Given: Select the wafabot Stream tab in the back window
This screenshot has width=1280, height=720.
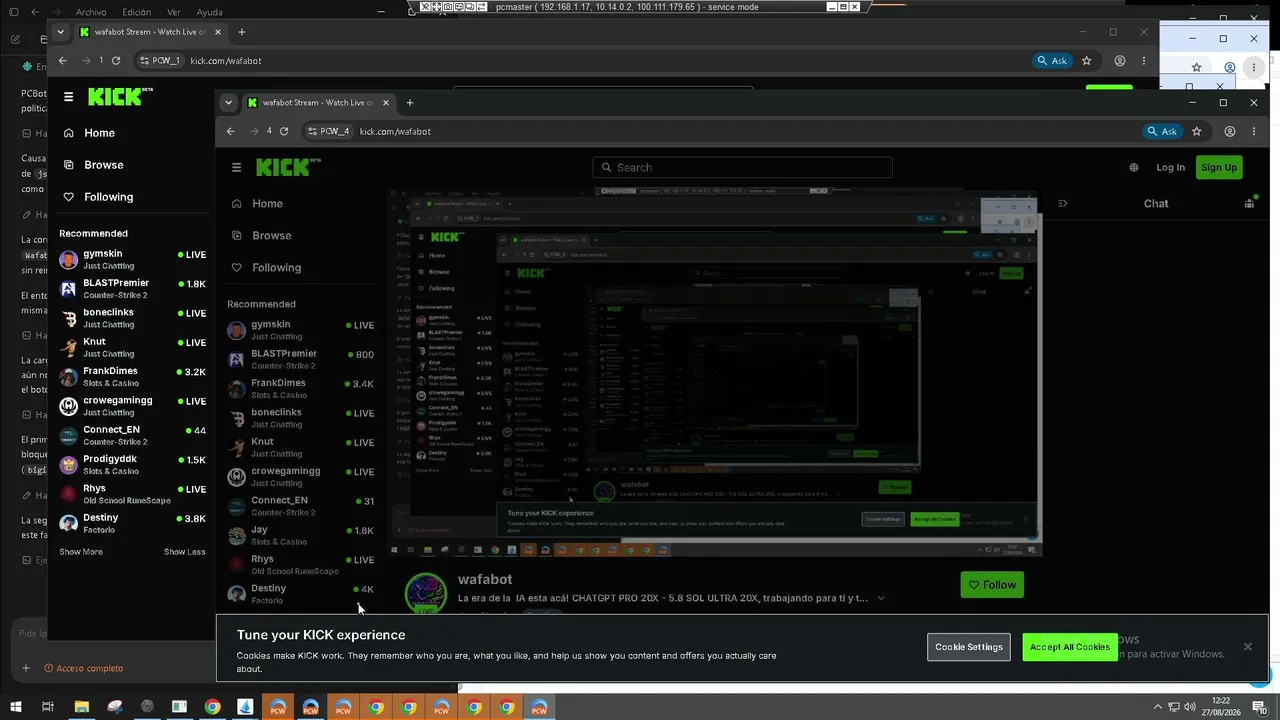Looking at the screenshot, I should [149, 32].
